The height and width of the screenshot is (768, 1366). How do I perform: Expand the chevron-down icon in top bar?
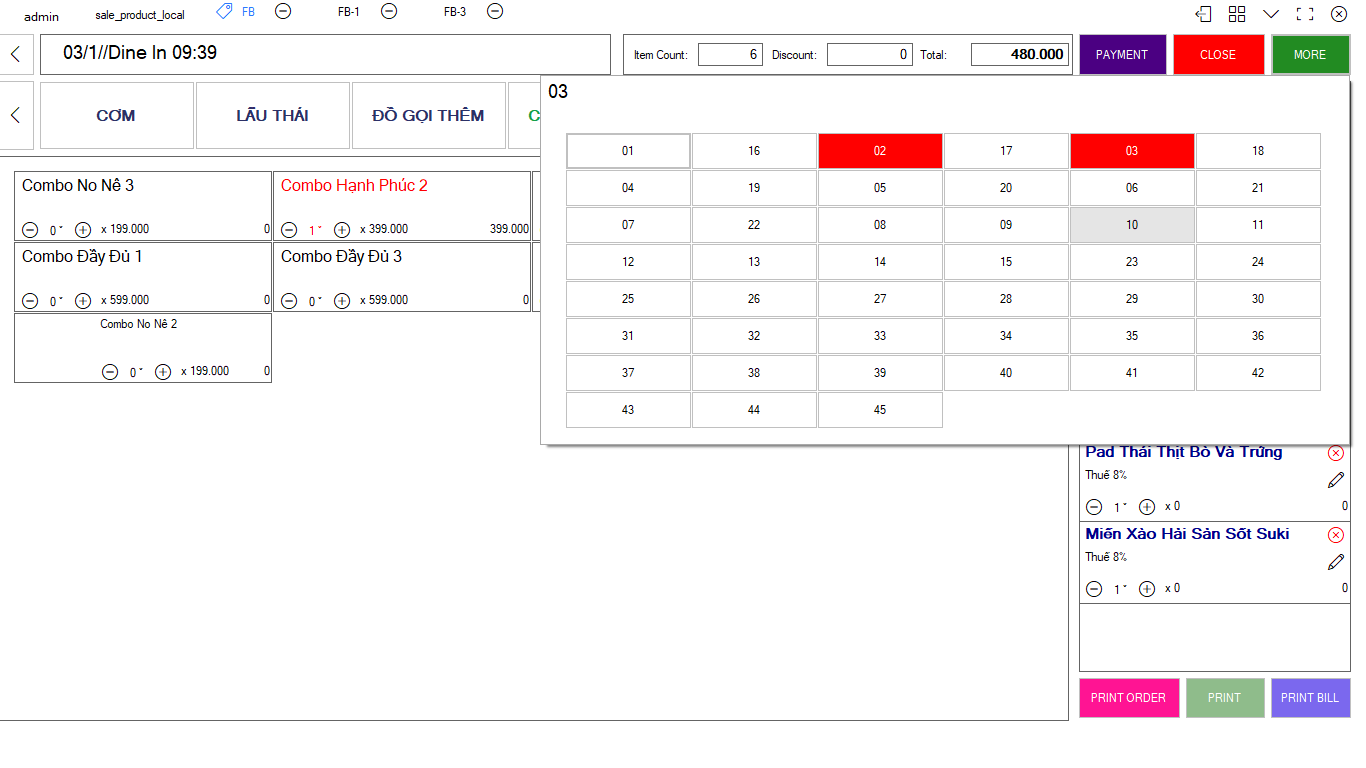[1271, 14]
